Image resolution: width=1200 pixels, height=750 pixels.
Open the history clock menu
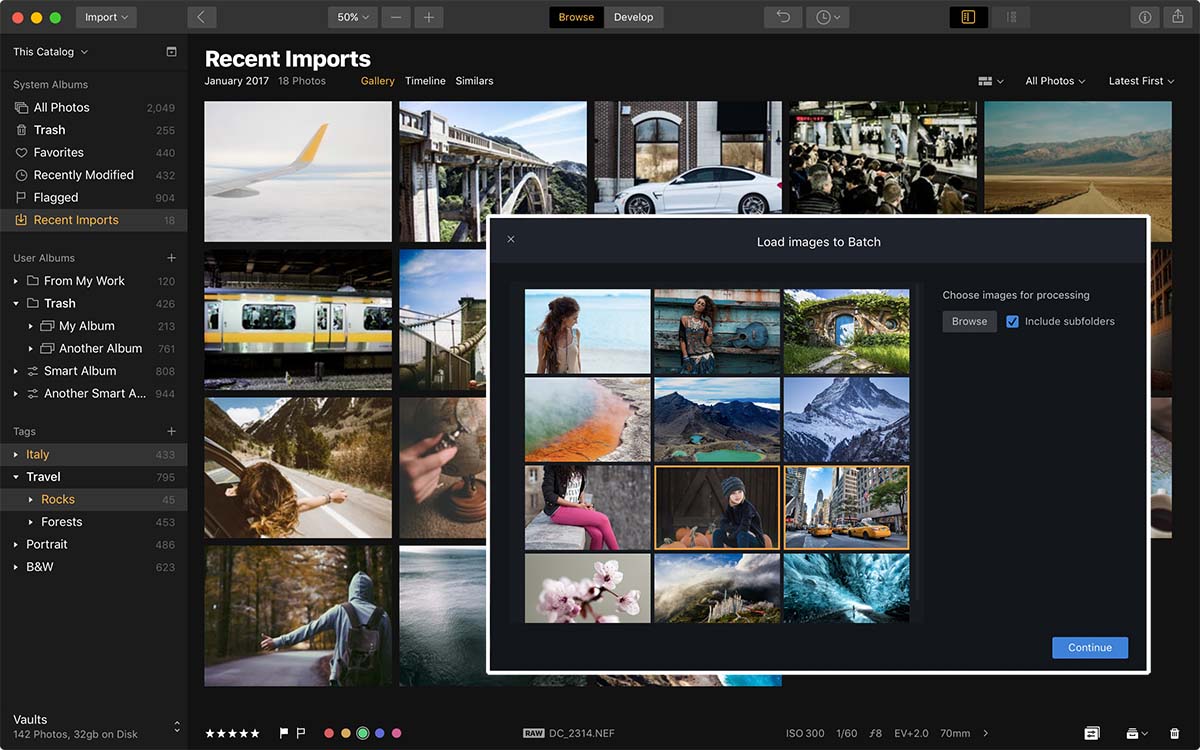[826, 17]
